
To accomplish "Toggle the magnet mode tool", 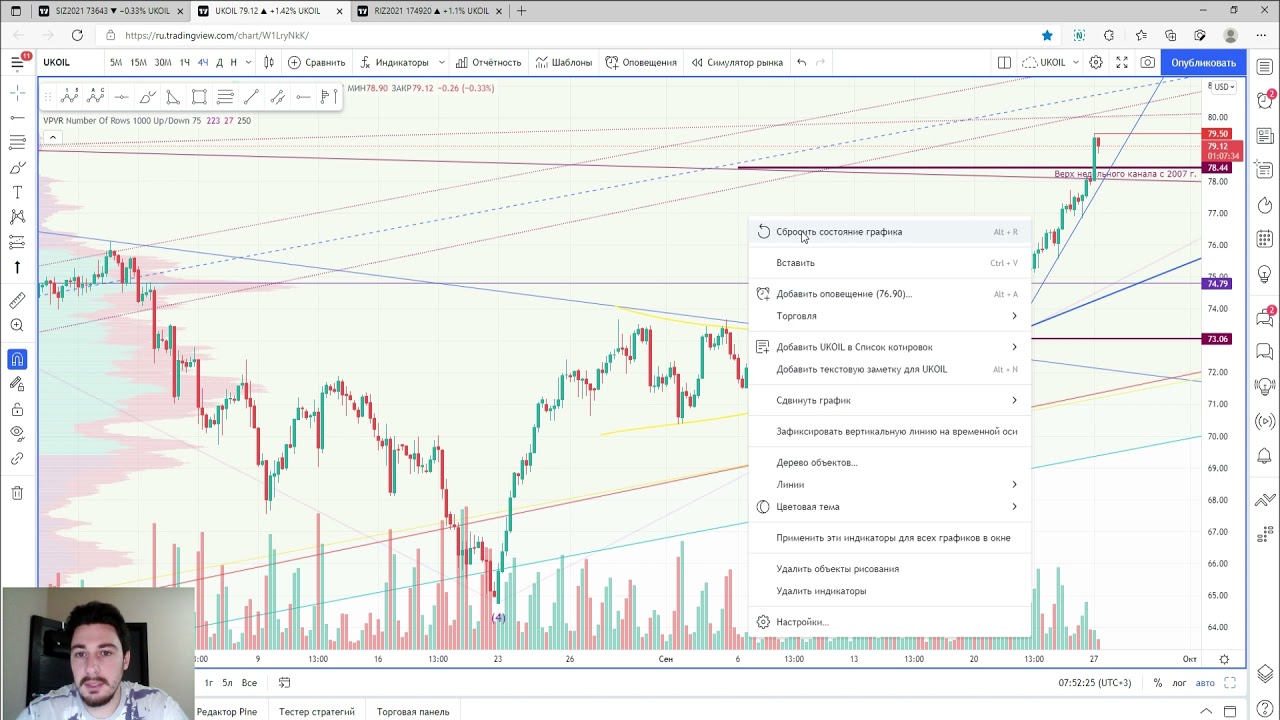I will 17,359.
